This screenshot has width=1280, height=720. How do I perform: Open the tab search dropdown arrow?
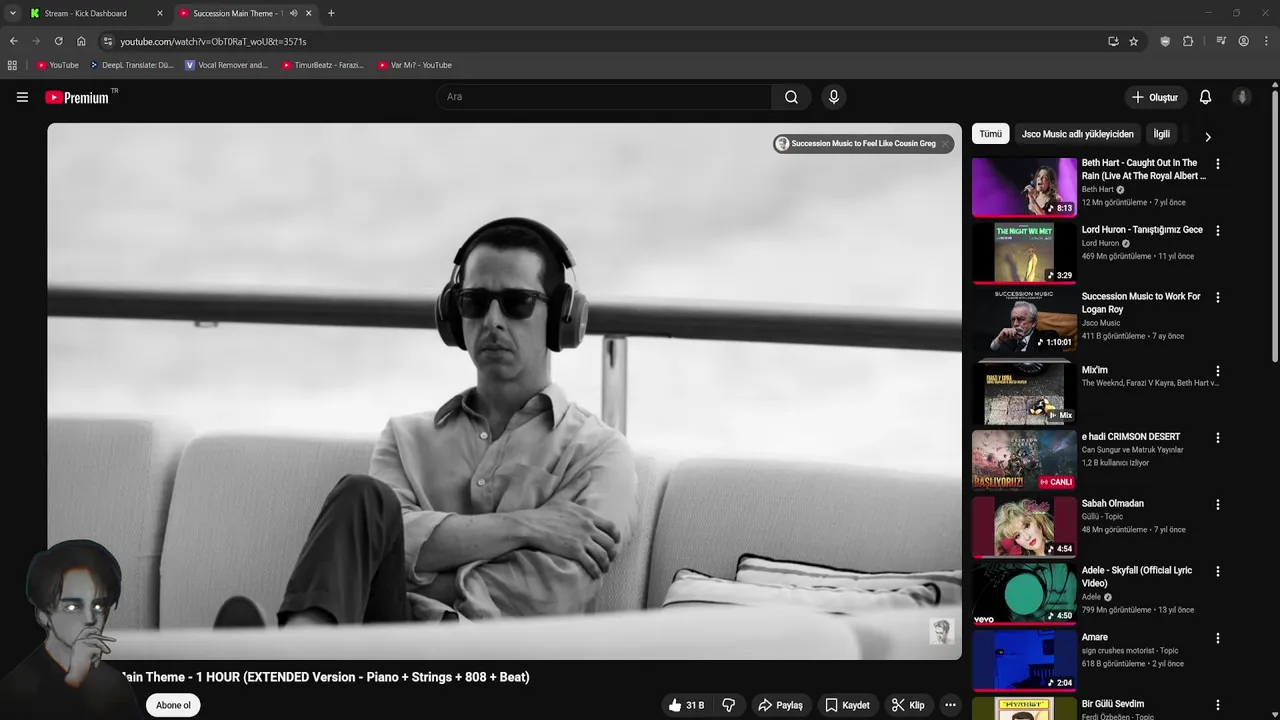click(x=13, y=13)
